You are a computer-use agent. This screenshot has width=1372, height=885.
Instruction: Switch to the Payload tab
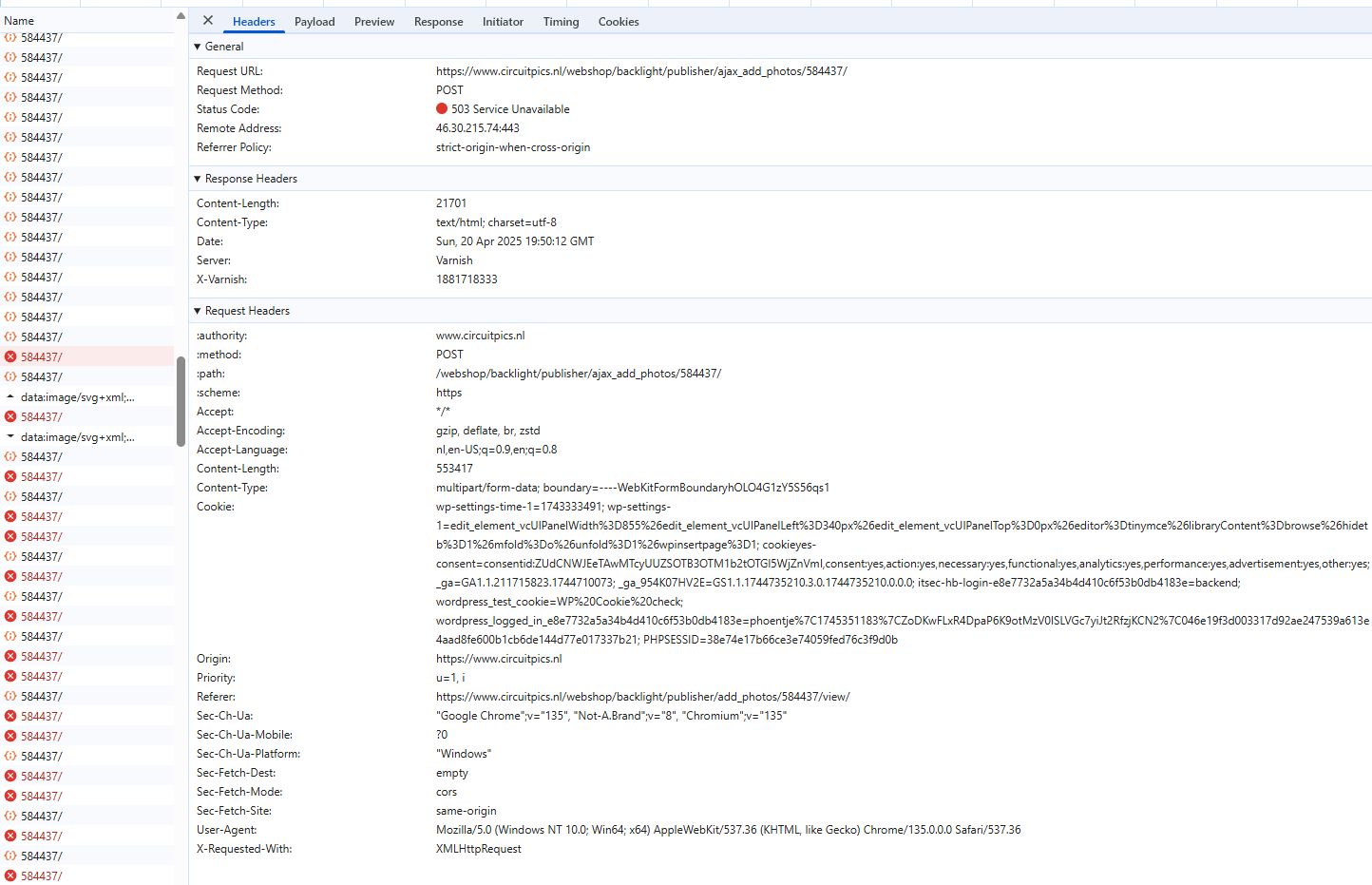coord(314,22)
